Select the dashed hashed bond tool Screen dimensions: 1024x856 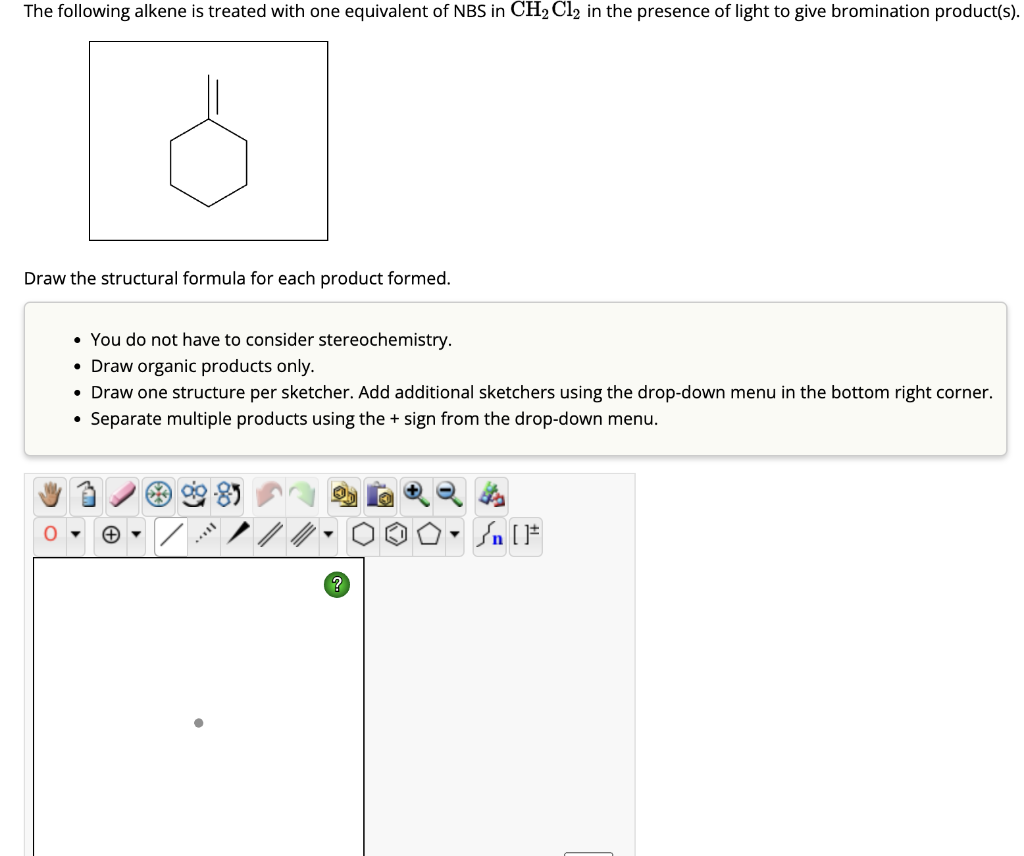(205, 535)
